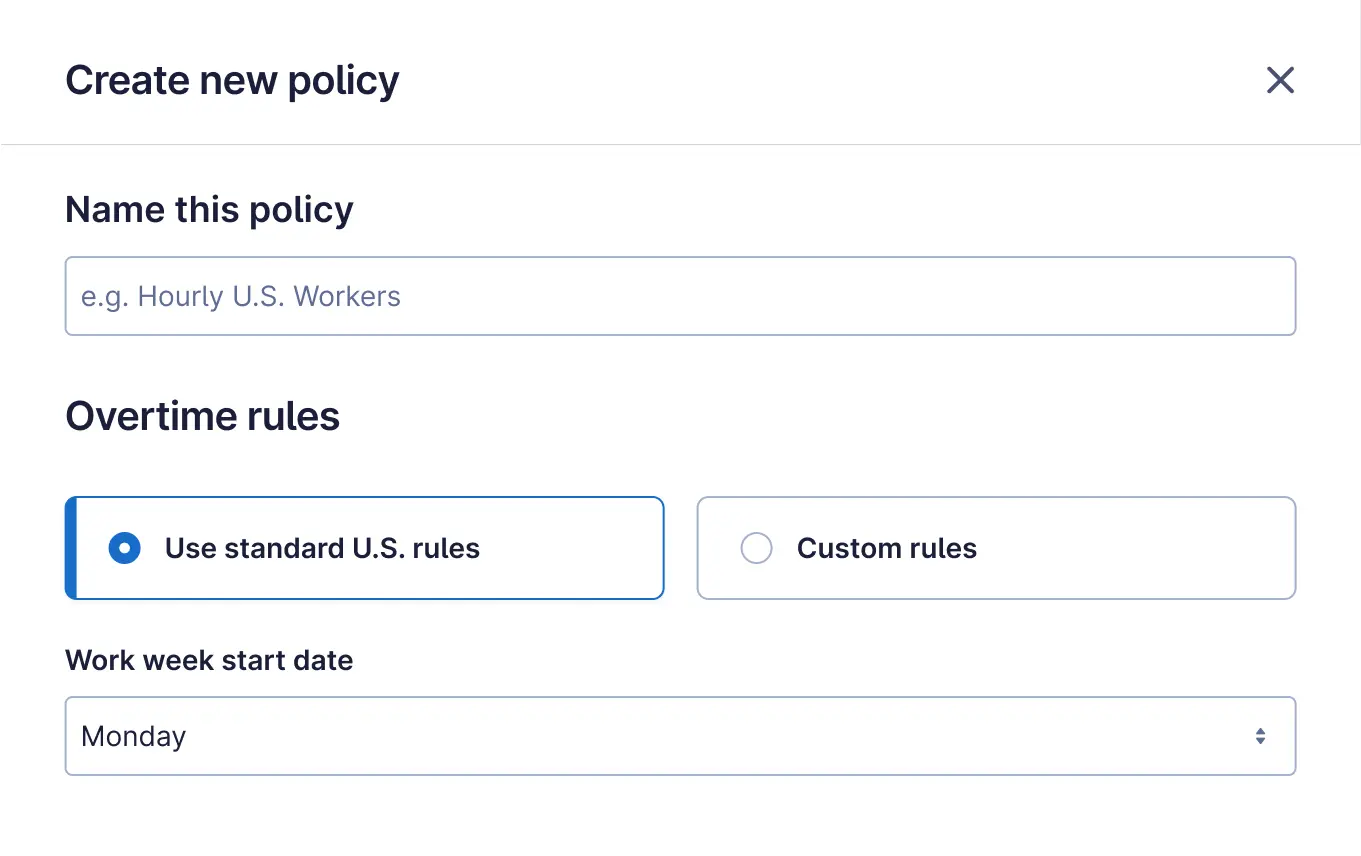
Task: Click the 'Use standard U.S. rules' label
Action: 322,548
